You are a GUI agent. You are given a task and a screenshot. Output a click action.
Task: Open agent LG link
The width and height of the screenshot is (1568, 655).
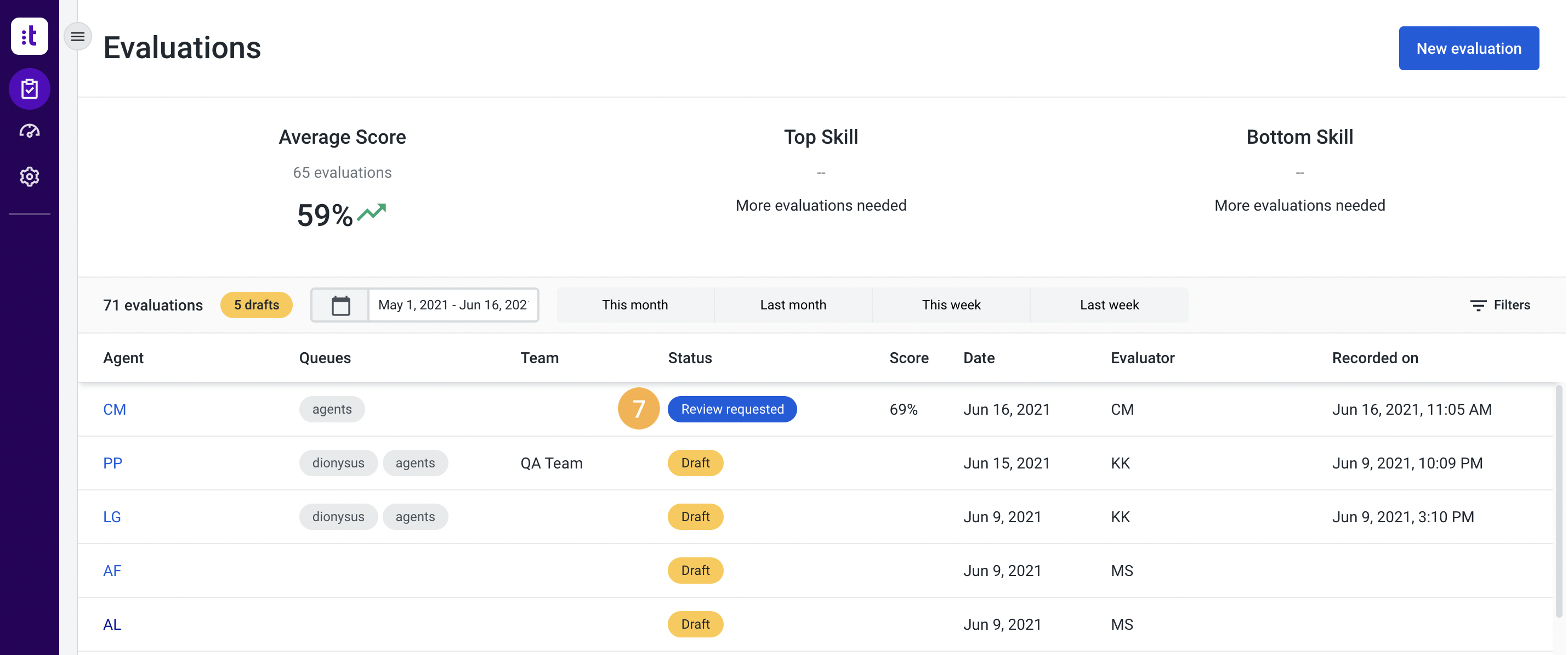[x=112, y=517]
